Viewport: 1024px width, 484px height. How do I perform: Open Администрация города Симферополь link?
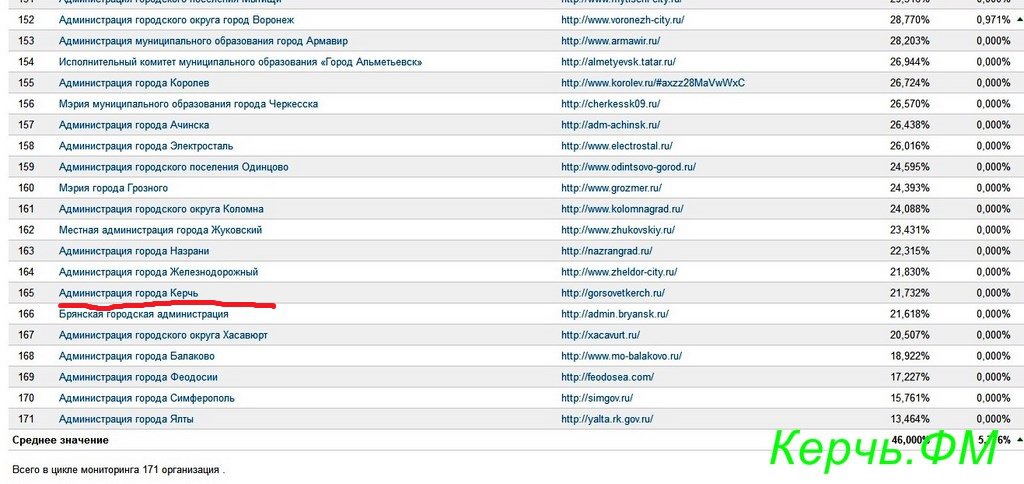pyautogui.click(x=146, y=398)
